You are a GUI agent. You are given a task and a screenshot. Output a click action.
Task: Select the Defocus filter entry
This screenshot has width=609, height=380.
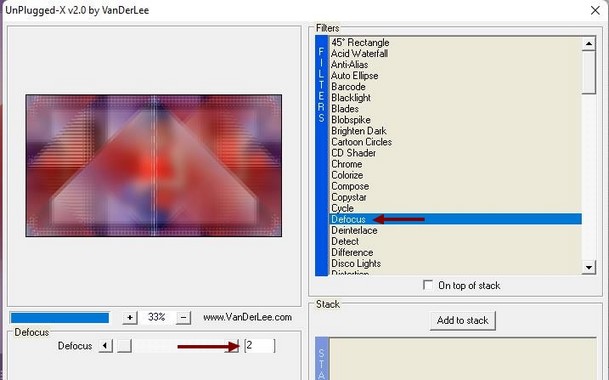(455, 219)
